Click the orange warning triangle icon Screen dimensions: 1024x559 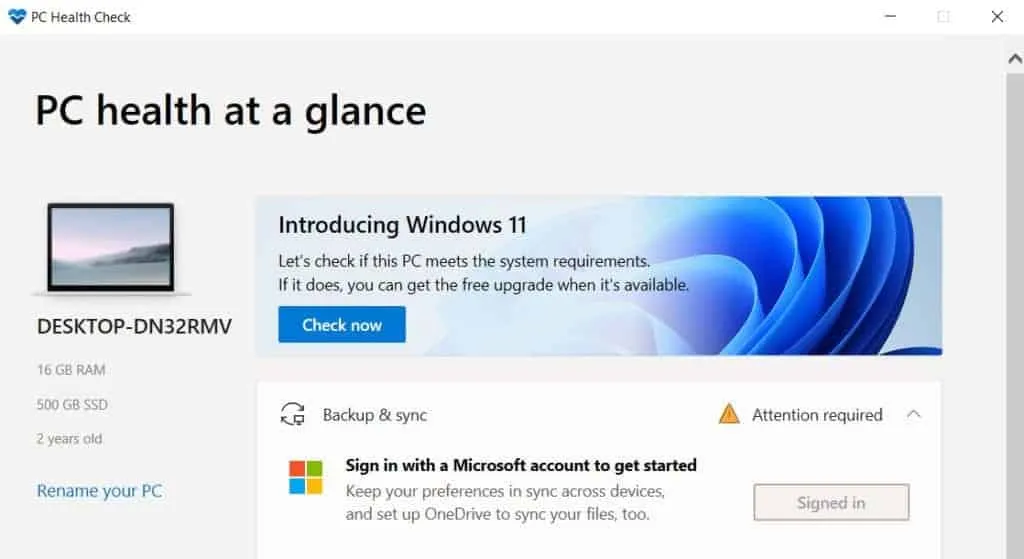[x=729, y=414]
